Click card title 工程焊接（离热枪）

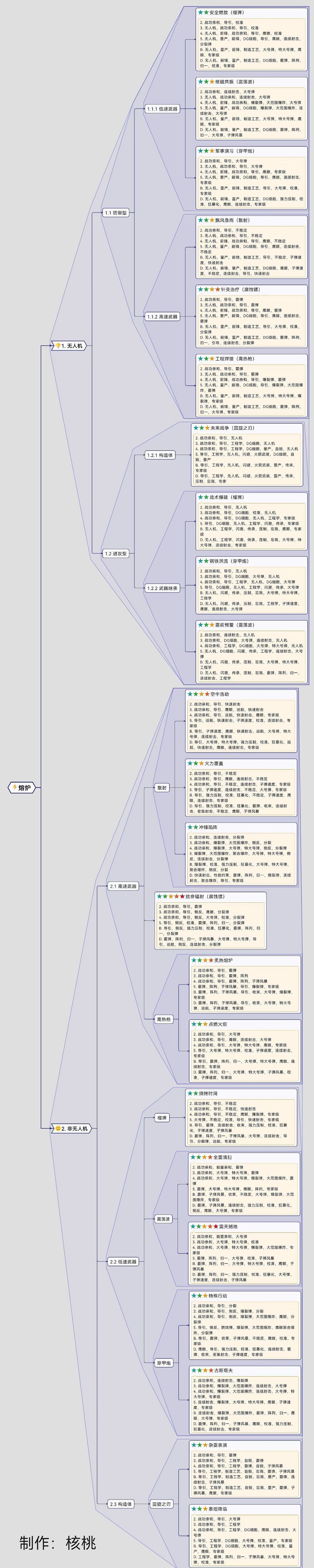point(235,359)
